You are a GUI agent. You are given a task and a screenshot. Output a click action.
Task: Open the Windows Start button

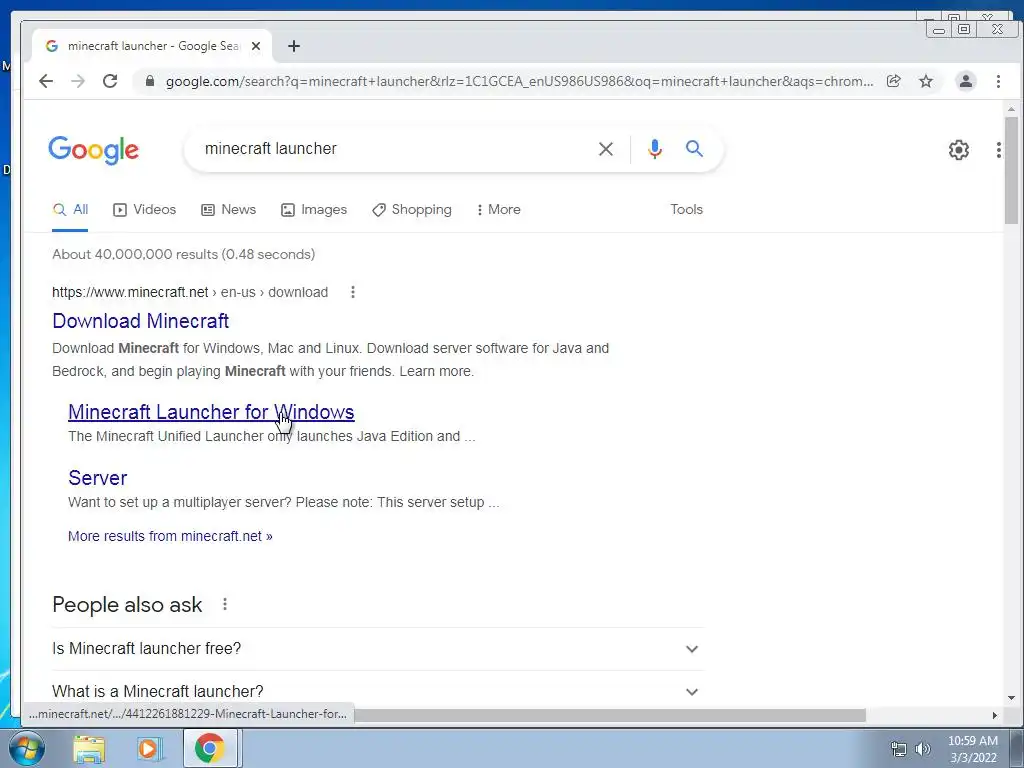click(27, 748)
